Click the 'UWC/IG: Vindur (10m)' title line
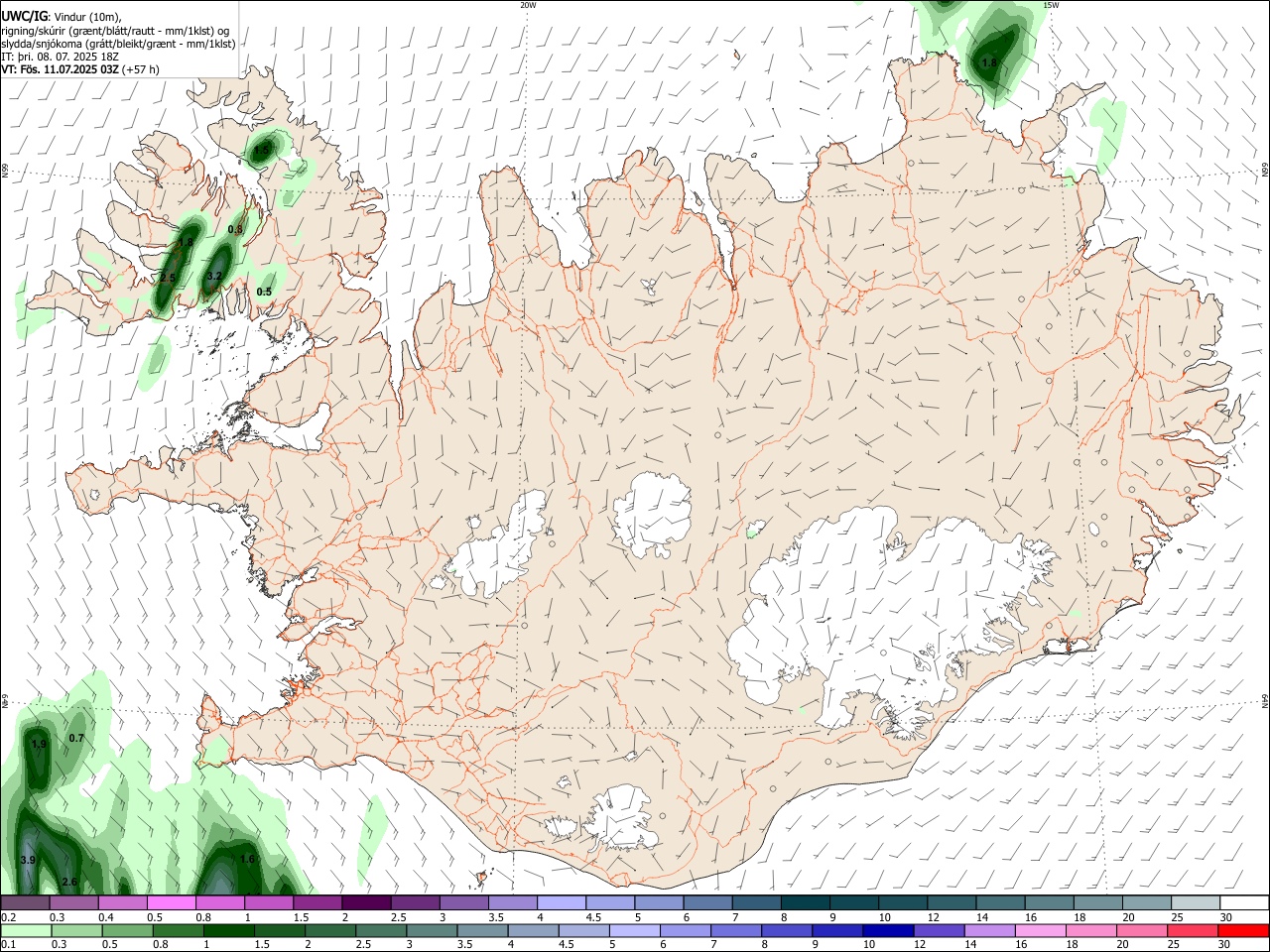The height and width of the screenshot is (952, 1270). point(61,17)
